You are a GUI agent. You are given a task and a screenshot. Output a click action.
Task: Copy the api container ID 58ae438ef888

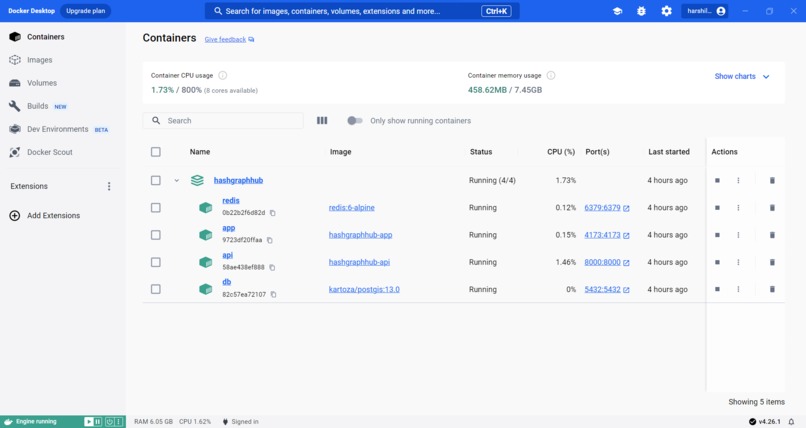point(272,268)
